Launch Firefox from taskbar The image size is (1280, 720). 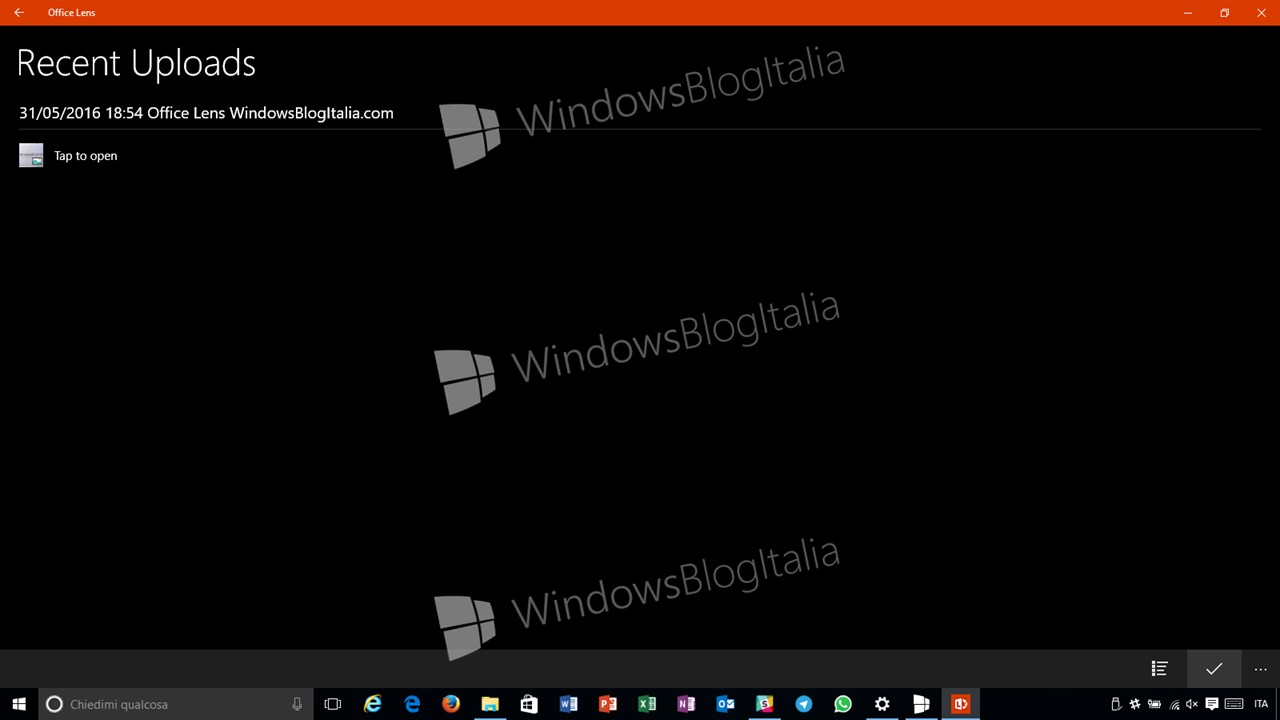click(x=451, y=704)
